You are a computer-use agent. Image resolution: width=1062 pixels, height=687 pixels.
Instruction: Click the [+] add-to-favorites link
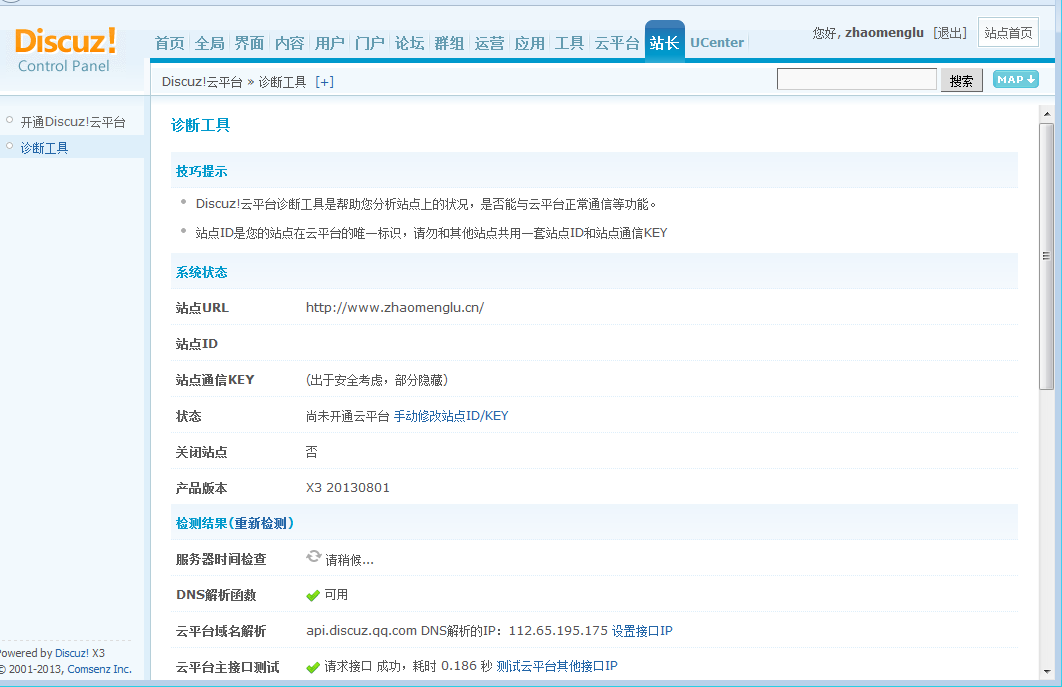point(324,82)
